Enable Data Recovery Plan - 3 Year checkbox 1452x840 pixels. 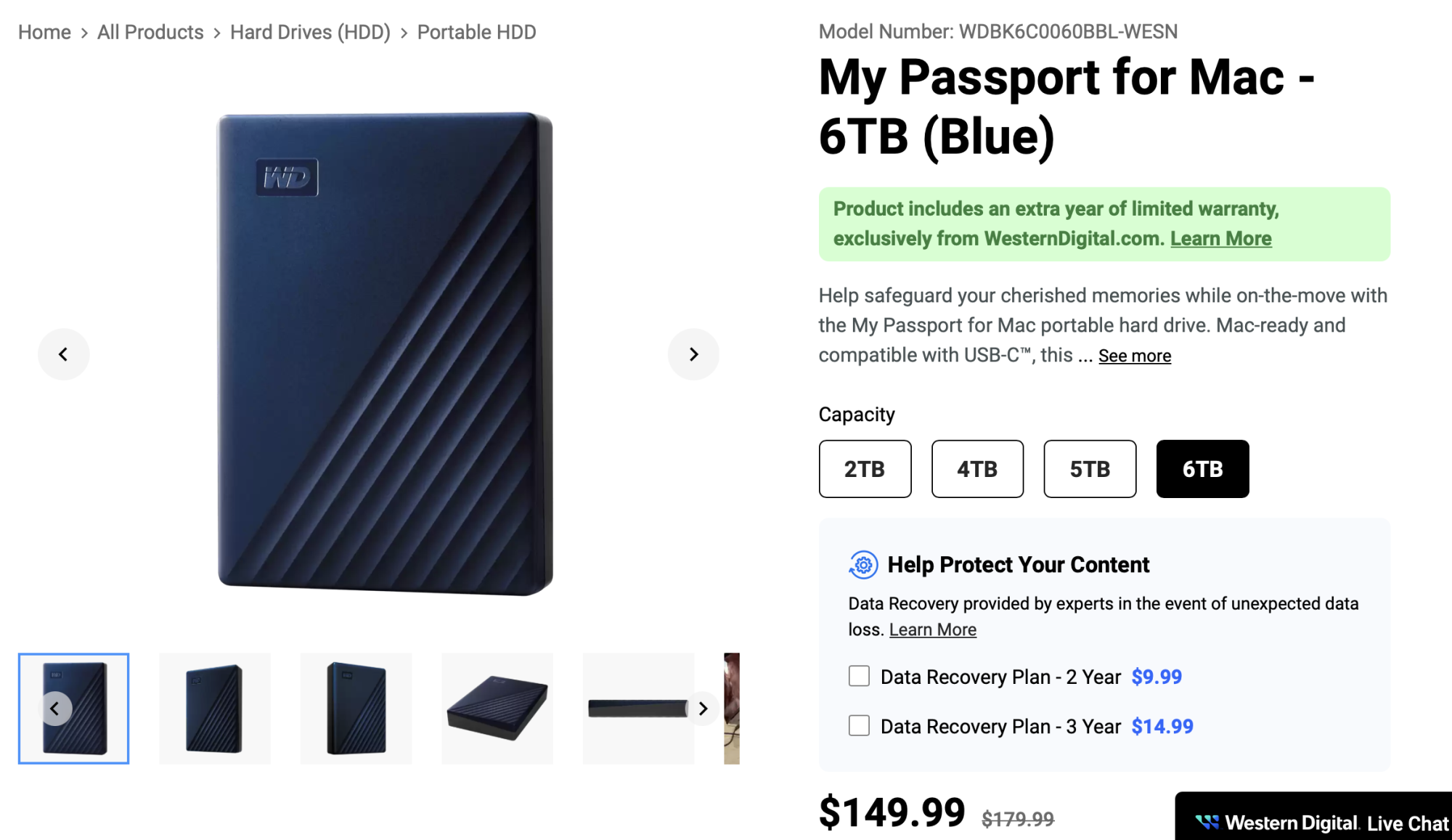point(859,726)
